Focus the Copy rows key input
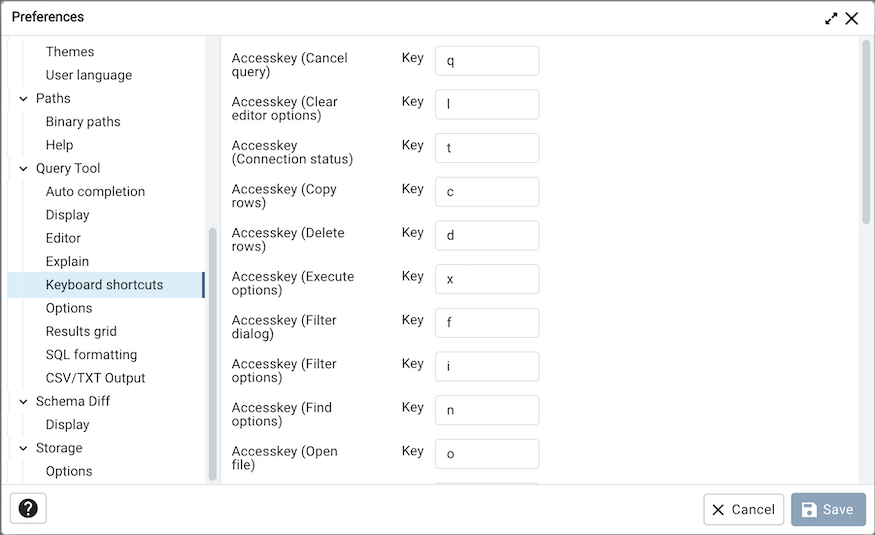 (487, 192)
